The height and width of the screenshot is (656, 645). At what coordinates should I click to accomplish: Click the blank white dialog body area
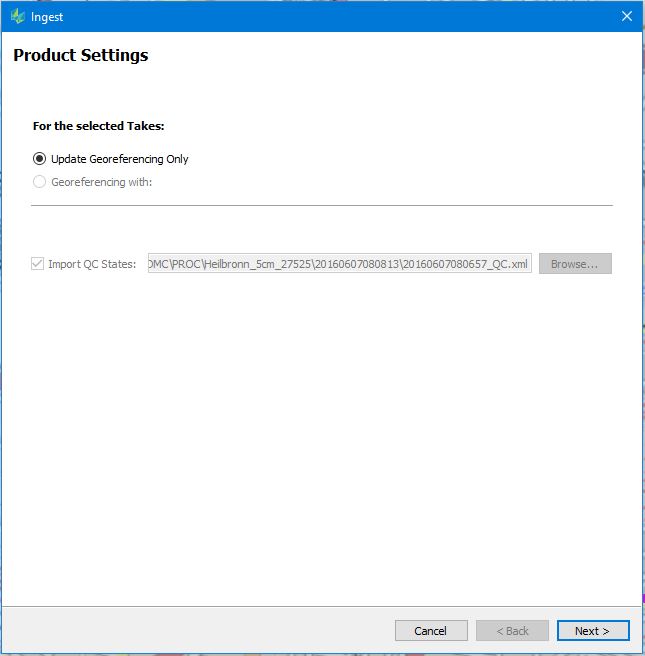(x=322, y=439)
